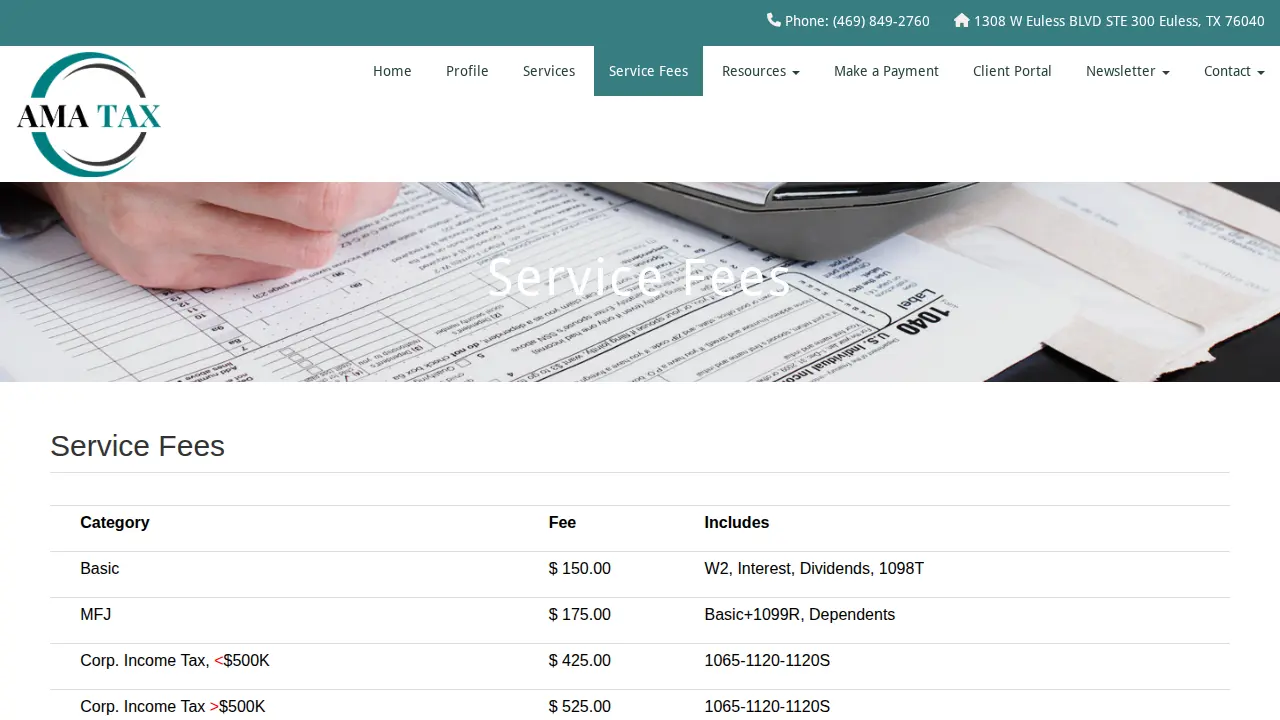Open the 1308 W Euless BLVD address link
The width and height of the screenshot is (1280, 720).
[x=1119, y=21]
